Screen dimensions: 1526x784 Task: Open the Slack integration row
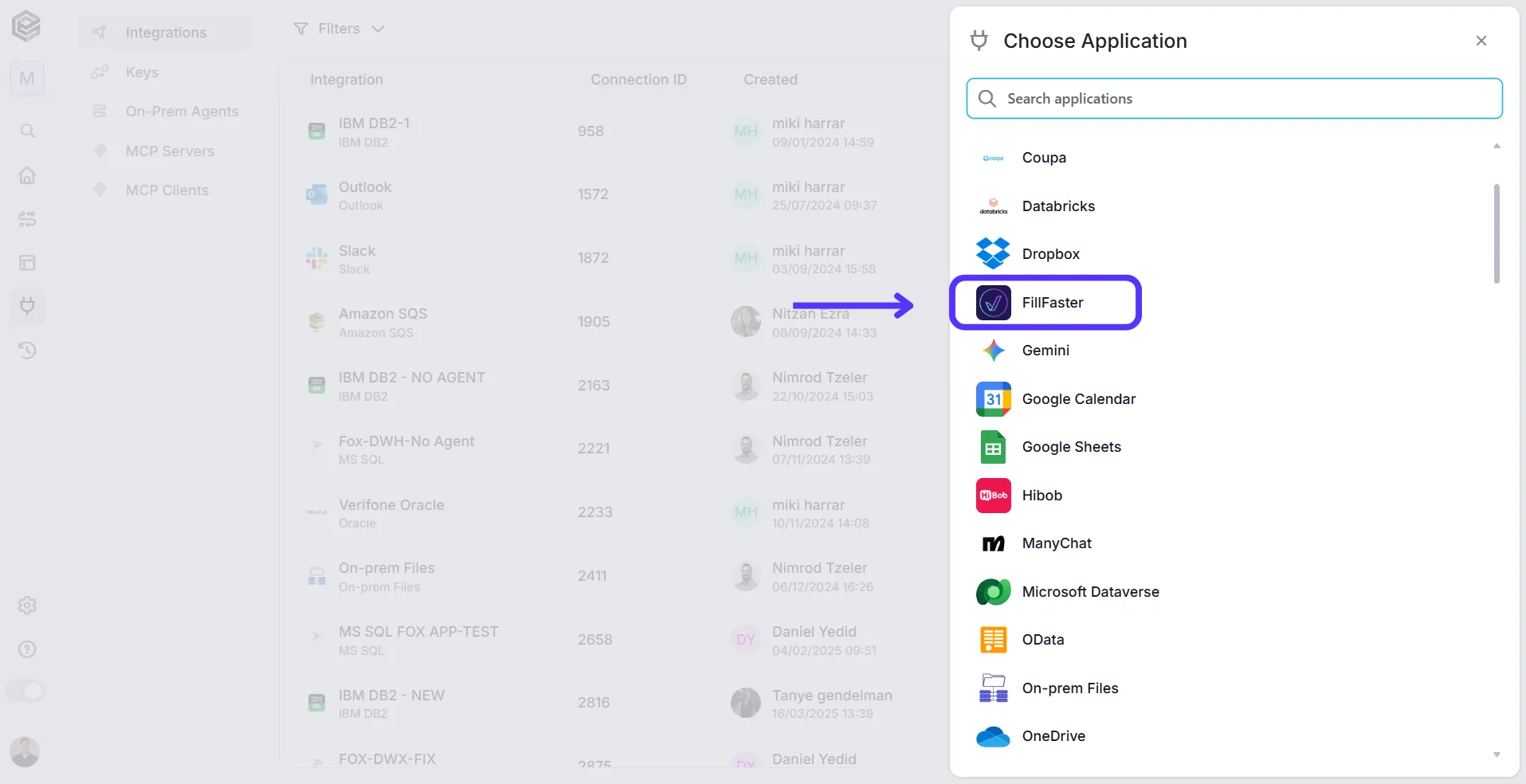tap(614, 259)
